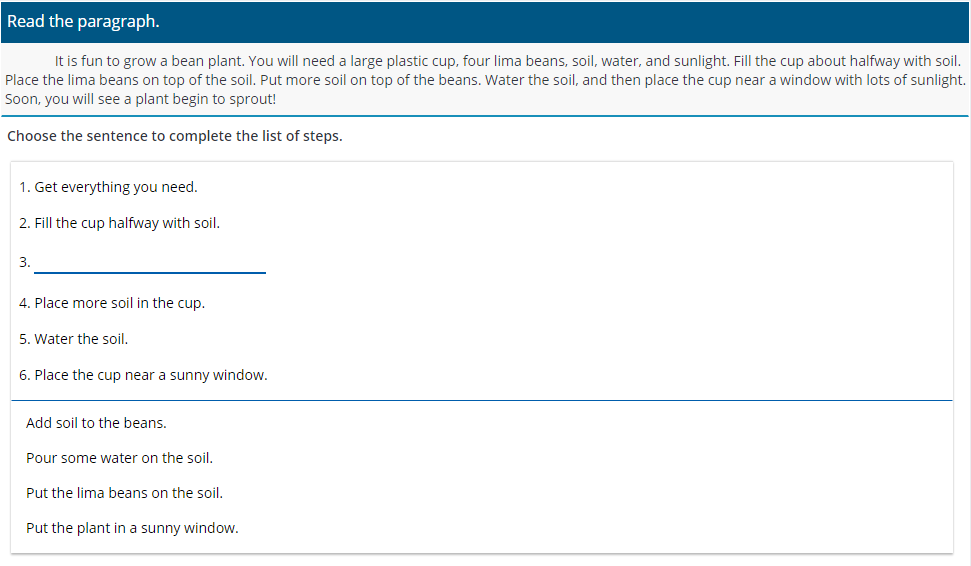Viewport: 971px width, 566px height.
Task: Click "Fill the cup about halfway with soil." in the paragraph
Action: (x=847, y=61)
